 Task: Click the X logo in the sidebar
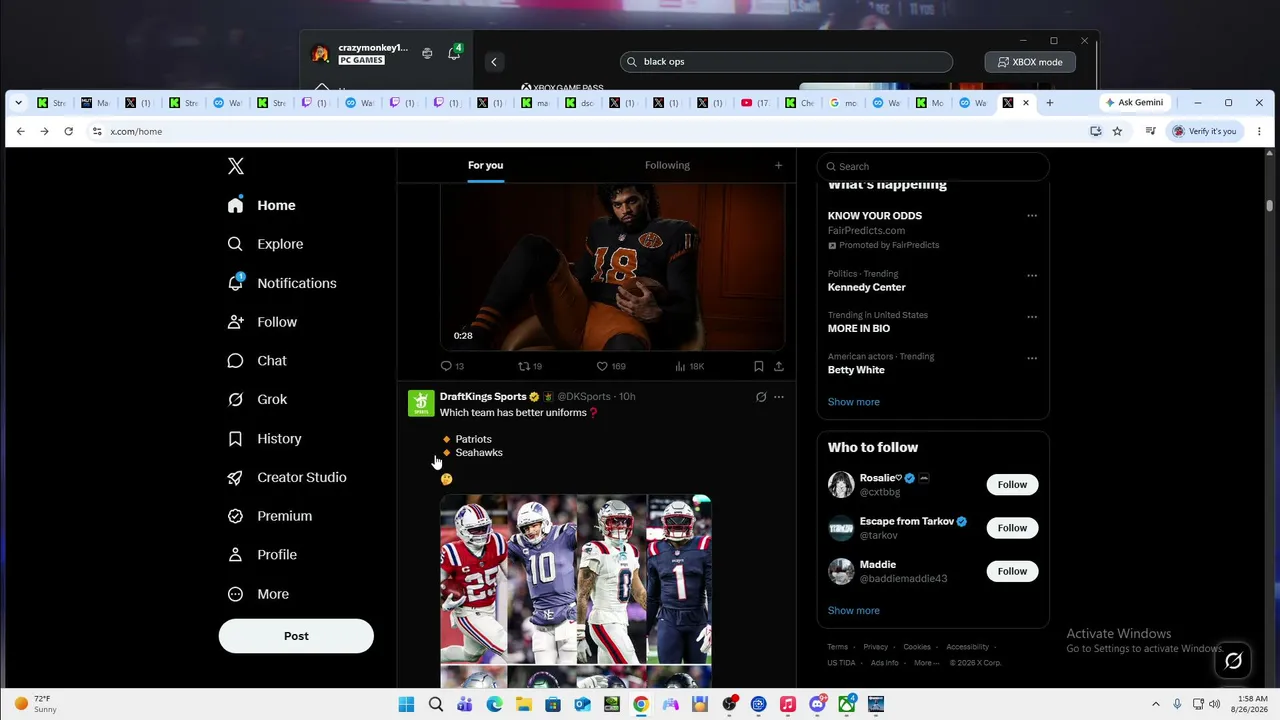[x=235, y=166]
